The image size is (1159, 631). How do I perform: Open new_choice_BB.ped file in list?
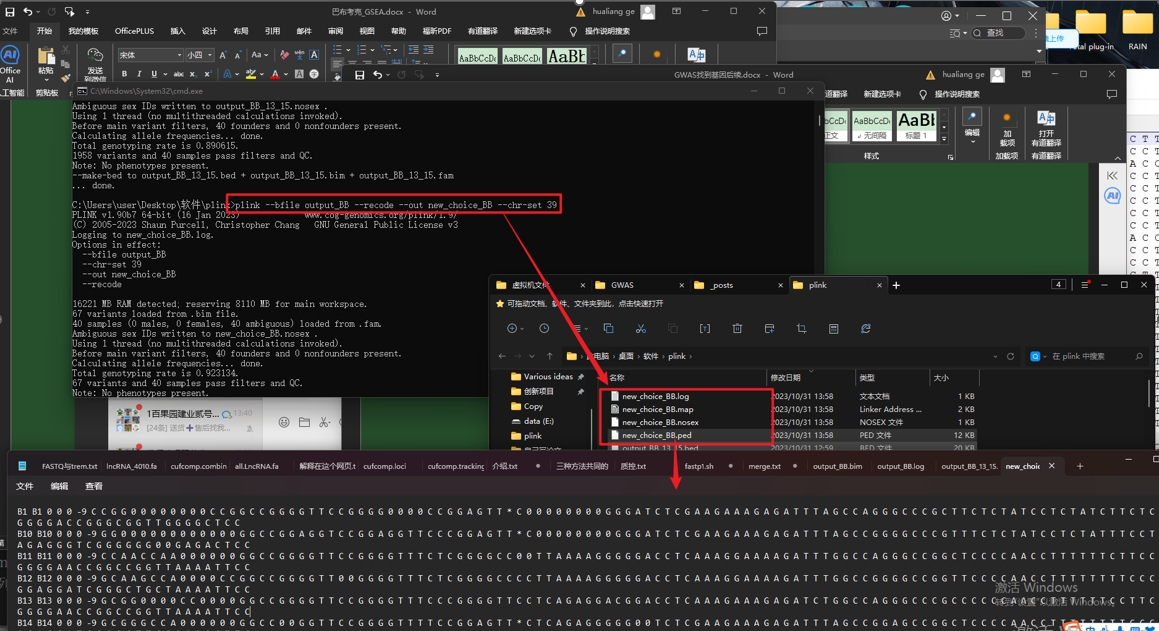pos(656,435)
